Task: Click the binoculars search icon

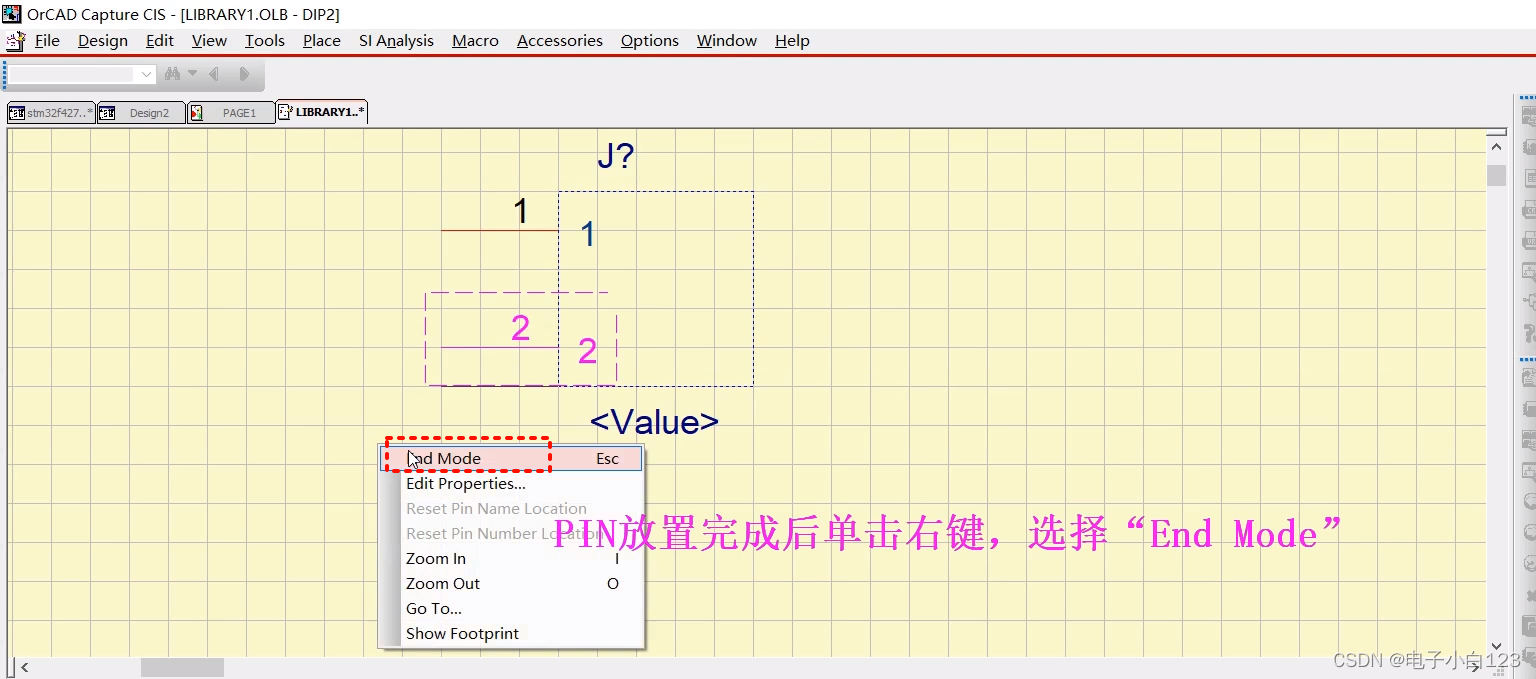Action: (x=171, y=72)
